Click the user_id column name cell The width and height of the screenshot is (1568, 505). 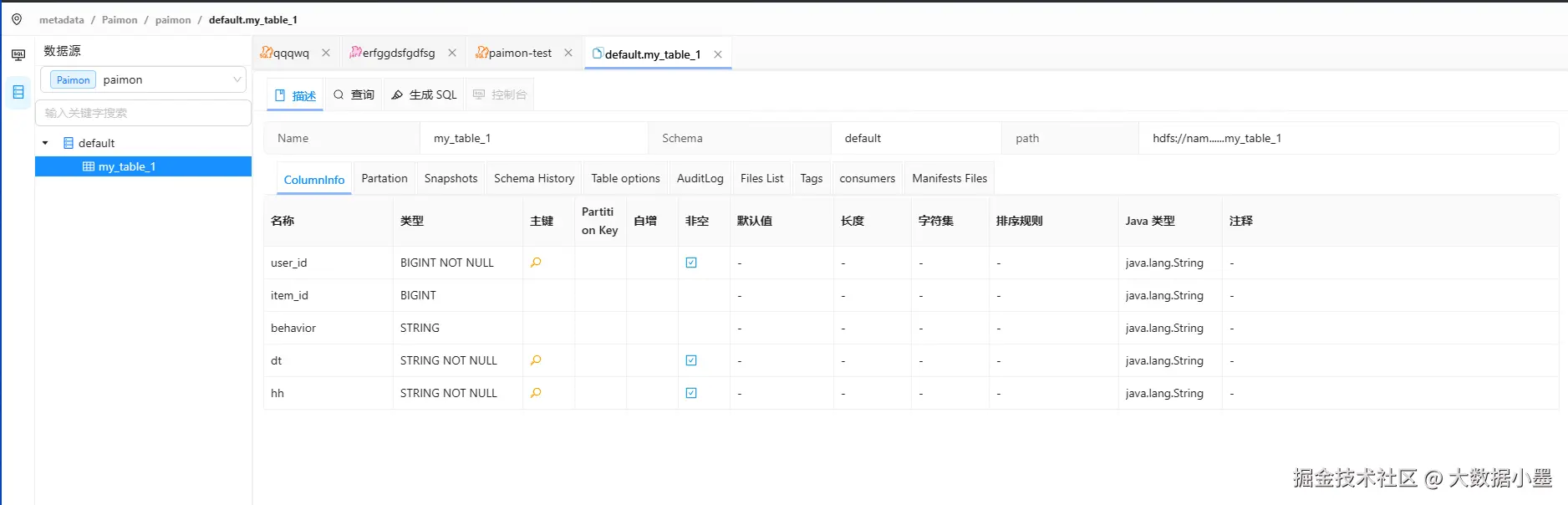[328, 263]
